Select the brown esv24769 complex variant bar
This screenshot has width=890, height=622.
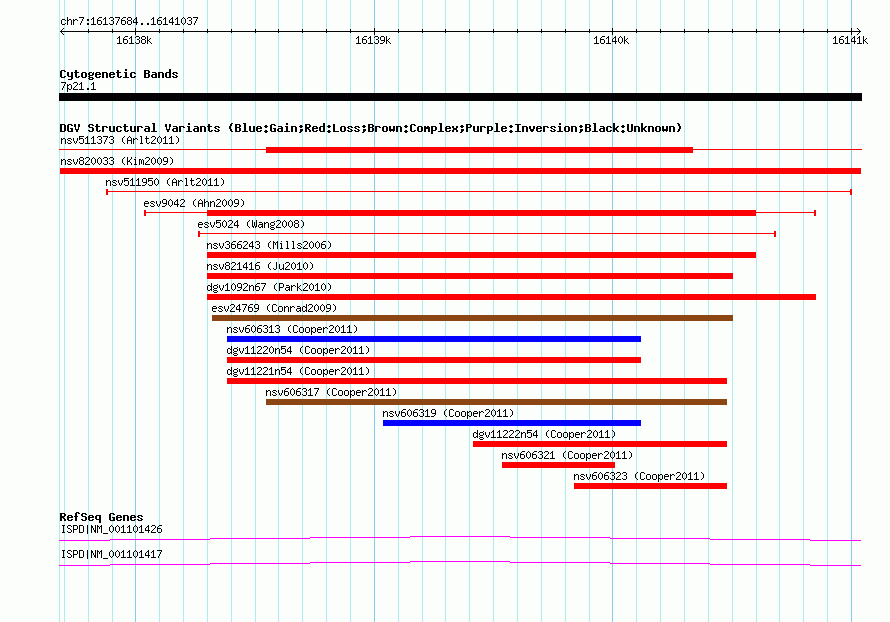pyautogui.click(x=472, y=318)
